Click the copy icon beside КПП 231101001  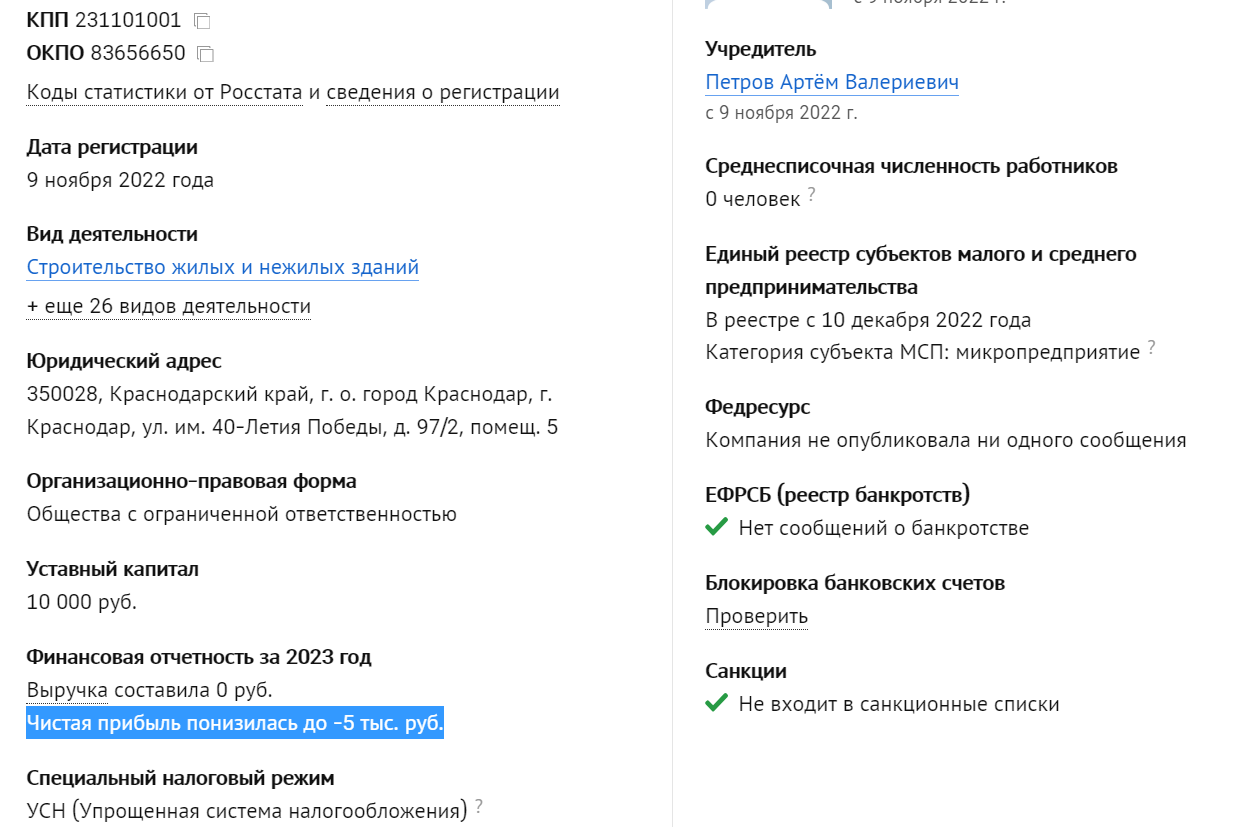tap(202, 21)
